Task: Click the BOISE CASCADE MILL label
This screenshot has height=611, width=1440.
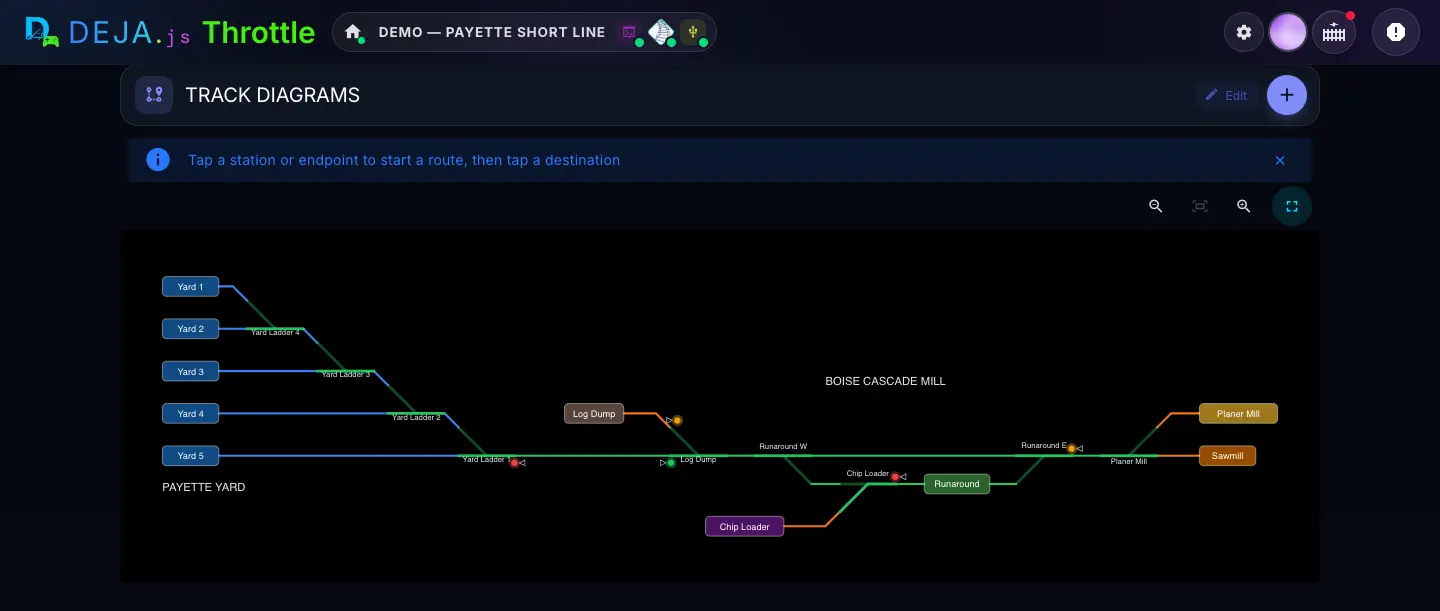Action: click(885, 381)
